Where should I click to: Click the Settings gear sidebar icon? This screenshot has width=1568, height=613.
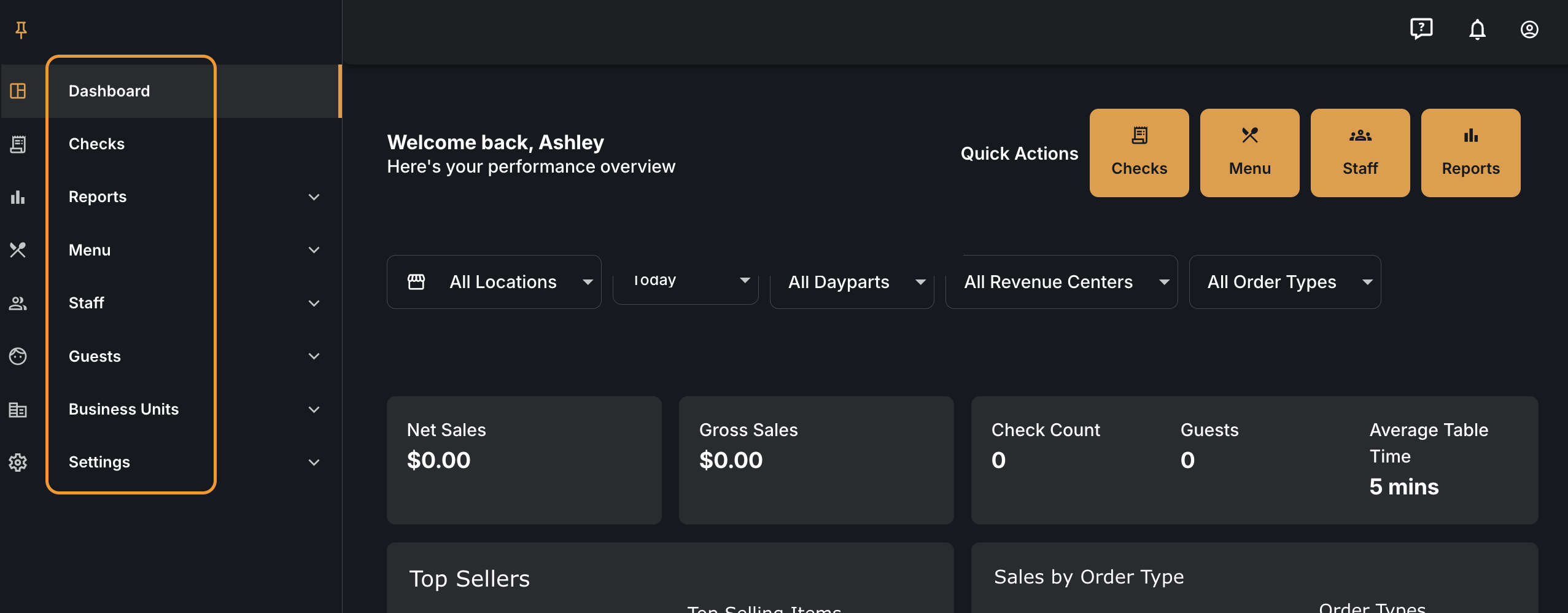point(18,463)
